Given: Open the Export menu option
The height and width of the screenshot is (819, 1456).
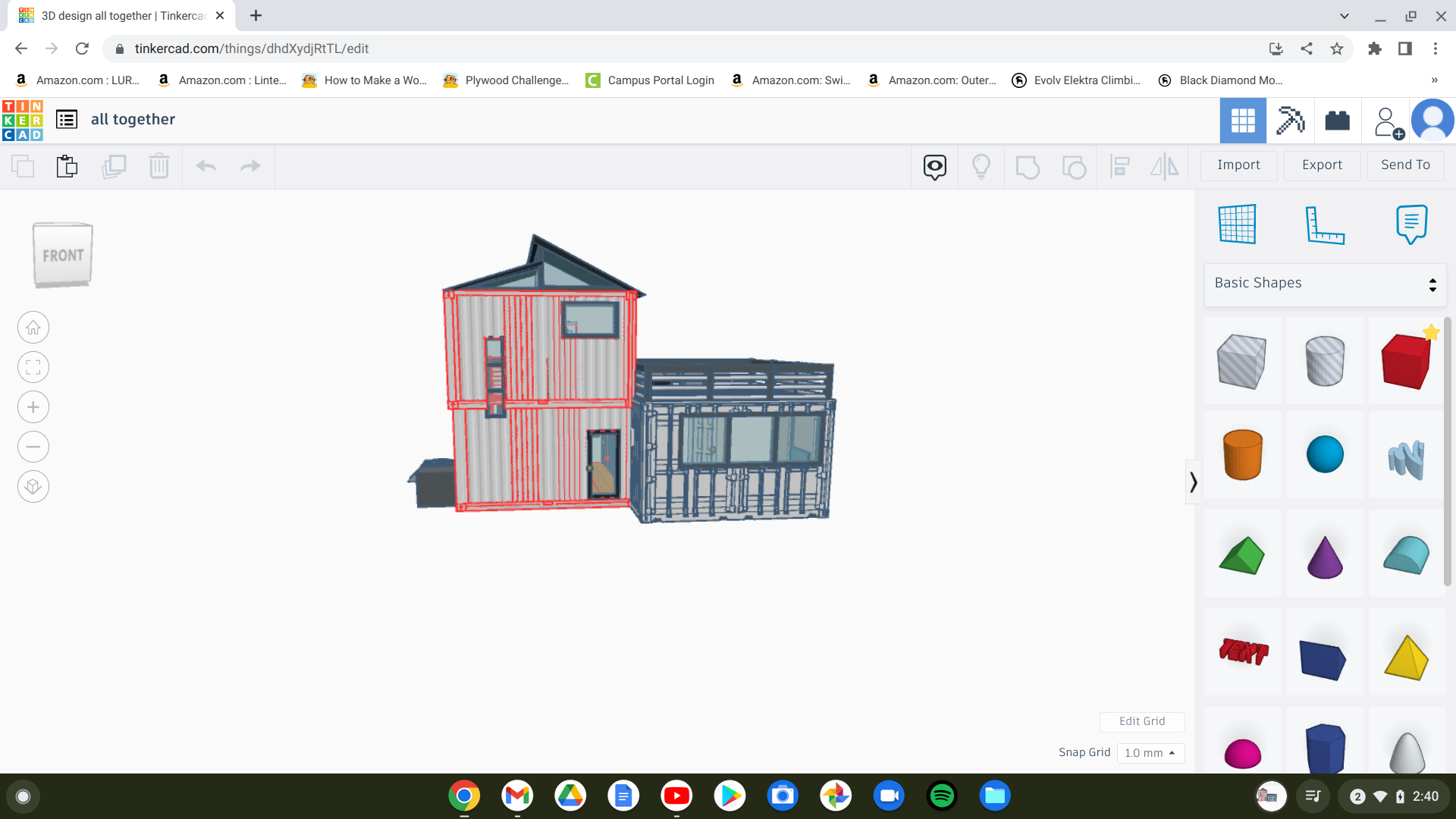Looking at the screenshot, I should pyautogui.click(x=1321, y=164).
